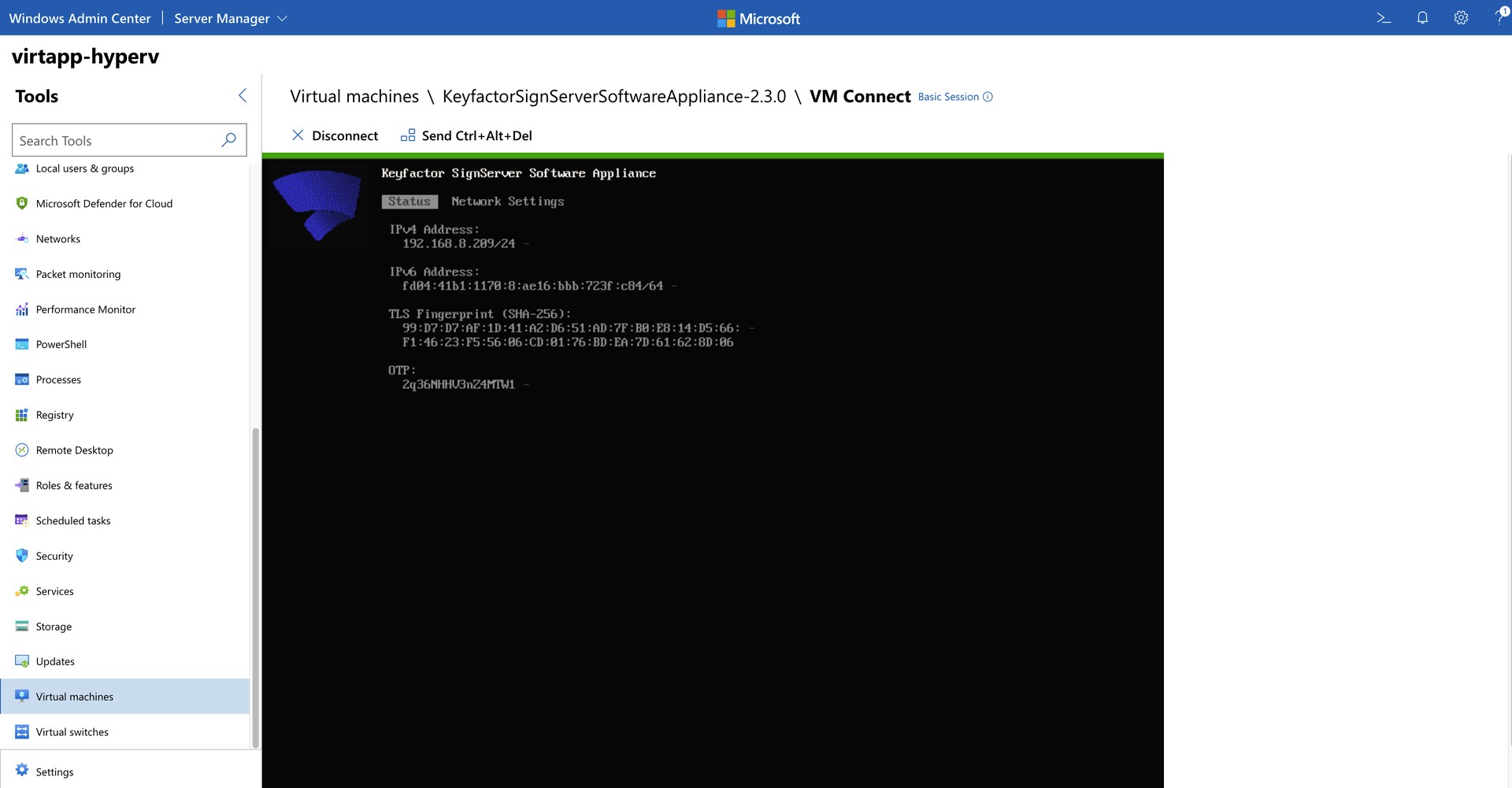1512x788 pixels.
Task: Click the Registry icon in Tools list
Action: click(x=22, y=415)
